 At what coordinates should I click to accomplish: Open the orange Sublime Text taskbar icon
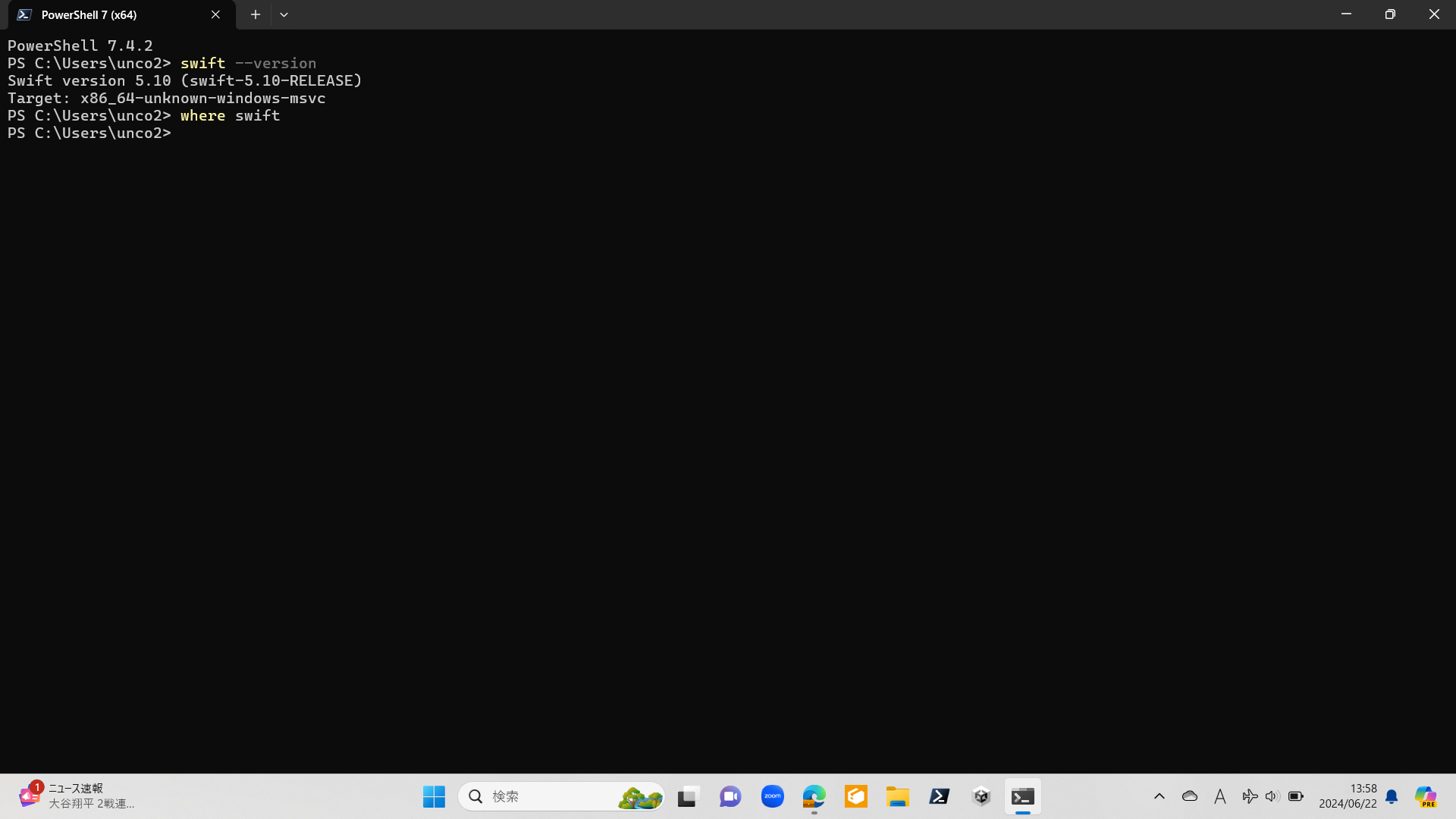(x=856, y=796)
